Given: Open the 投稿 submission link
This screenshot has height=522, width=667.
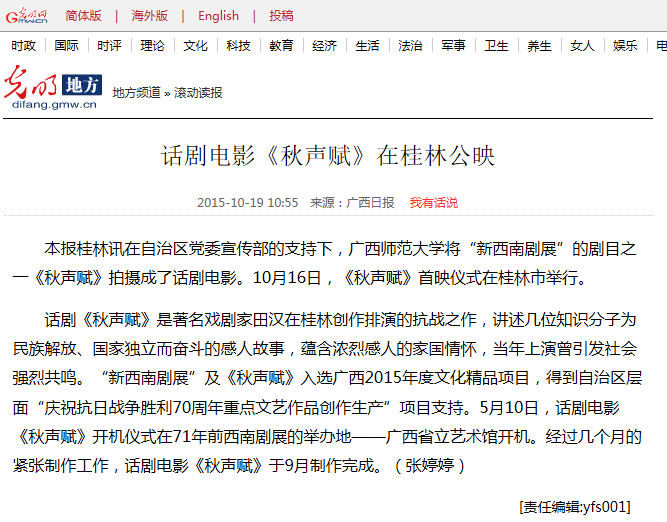Looking at the screenshot, I should click(x=281, y=16).
